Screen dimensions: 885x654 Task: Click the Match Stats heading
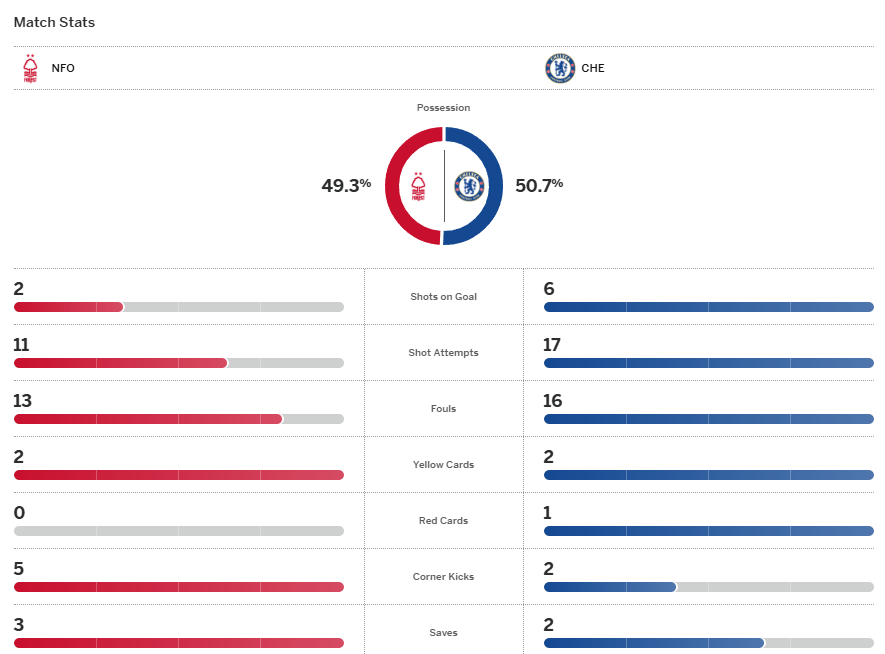(x=54, y=22)
